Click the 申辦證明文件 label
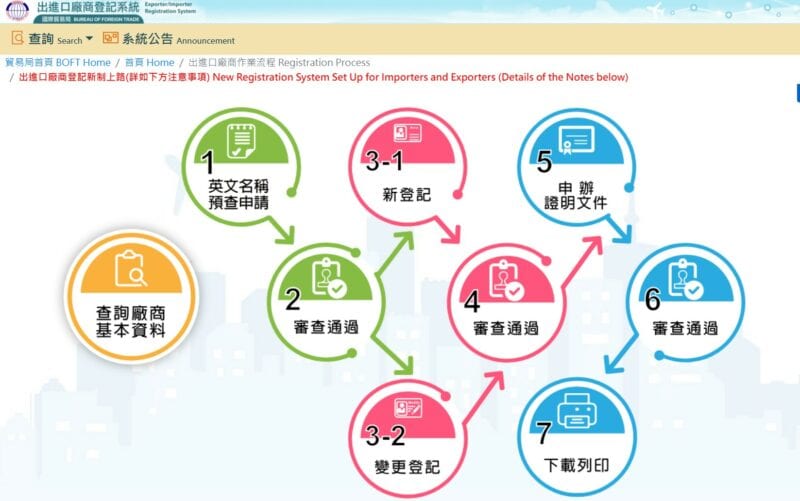This screenshot has width=800, height=501. pyautogui.click(x=576, y=195)
